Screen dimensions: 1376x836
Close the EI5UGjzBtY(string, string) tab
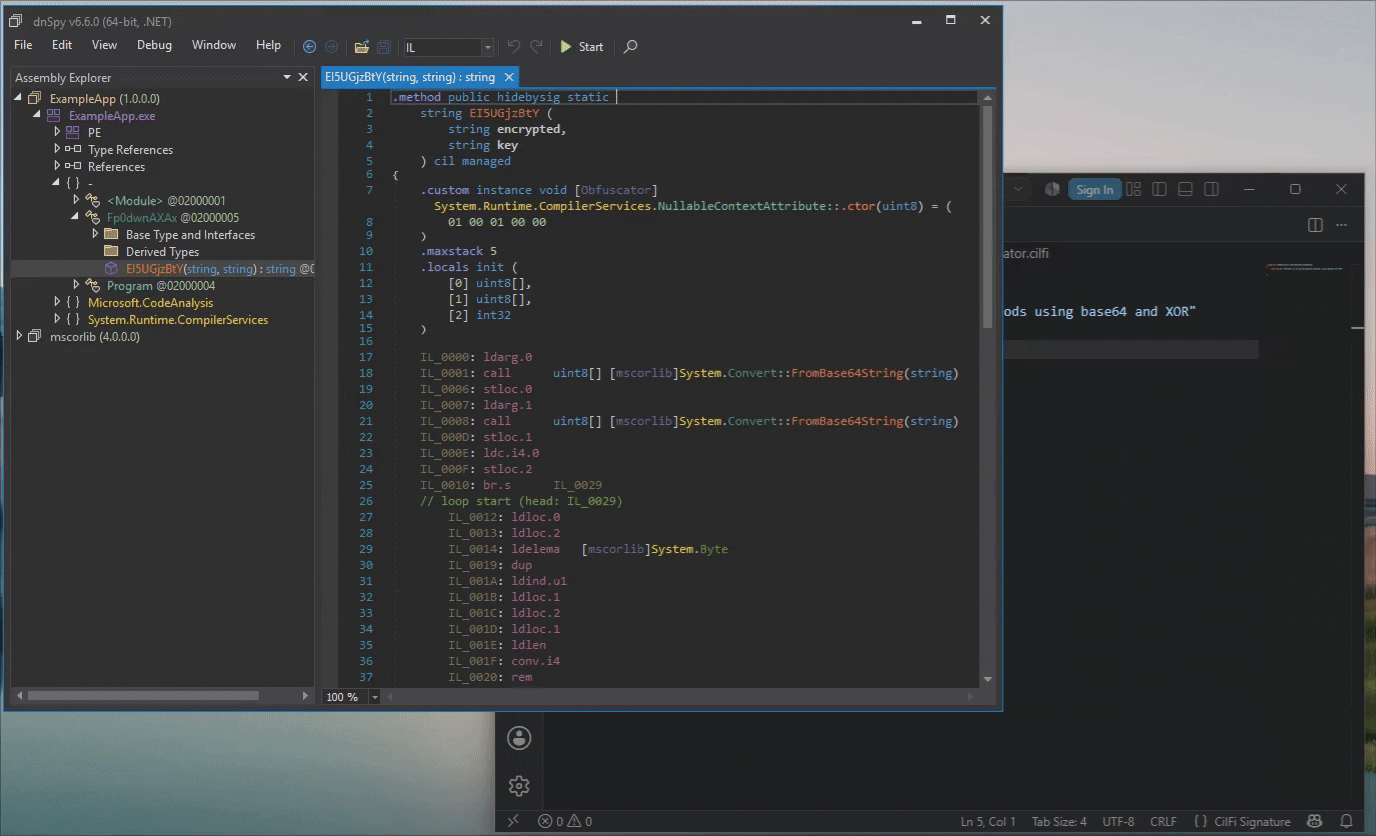click(x=509, y=77)
